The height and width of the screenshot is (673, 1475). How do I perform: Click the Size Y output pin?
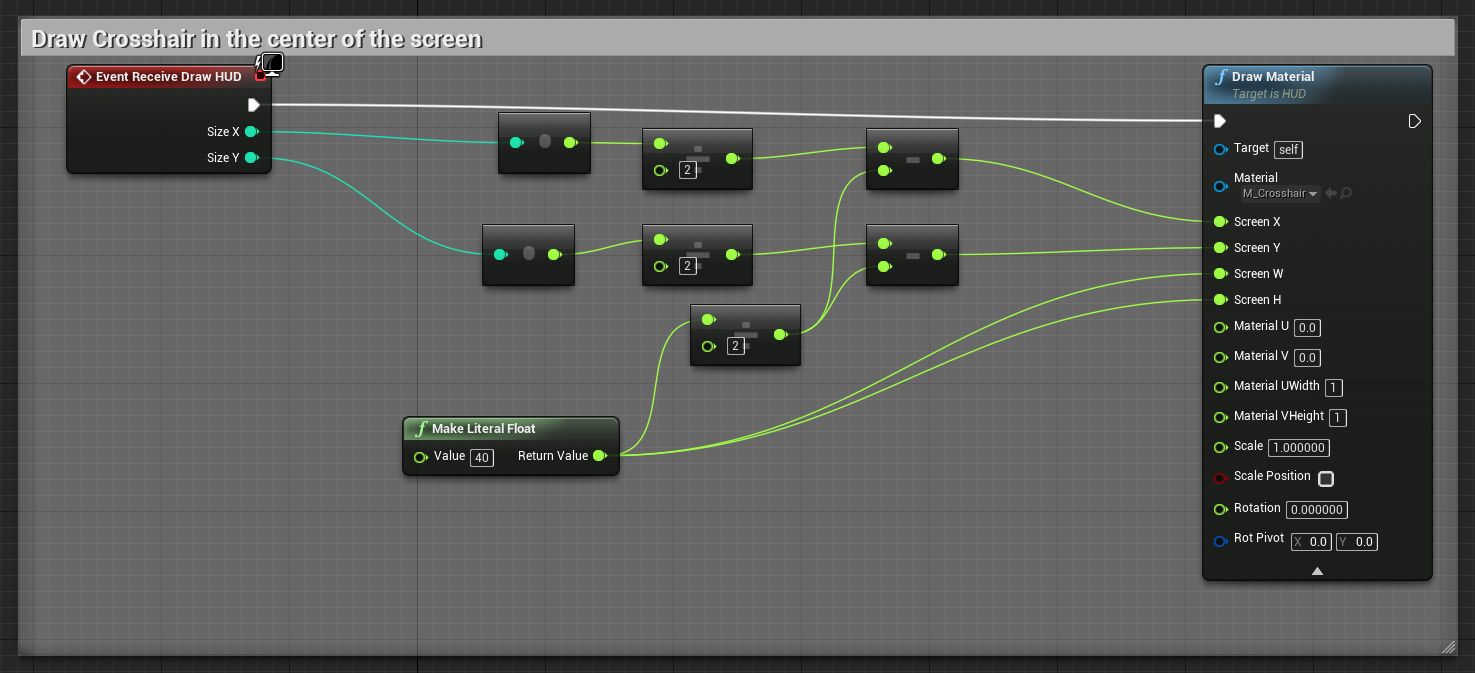pyautogui.click(x=252, y=158)
